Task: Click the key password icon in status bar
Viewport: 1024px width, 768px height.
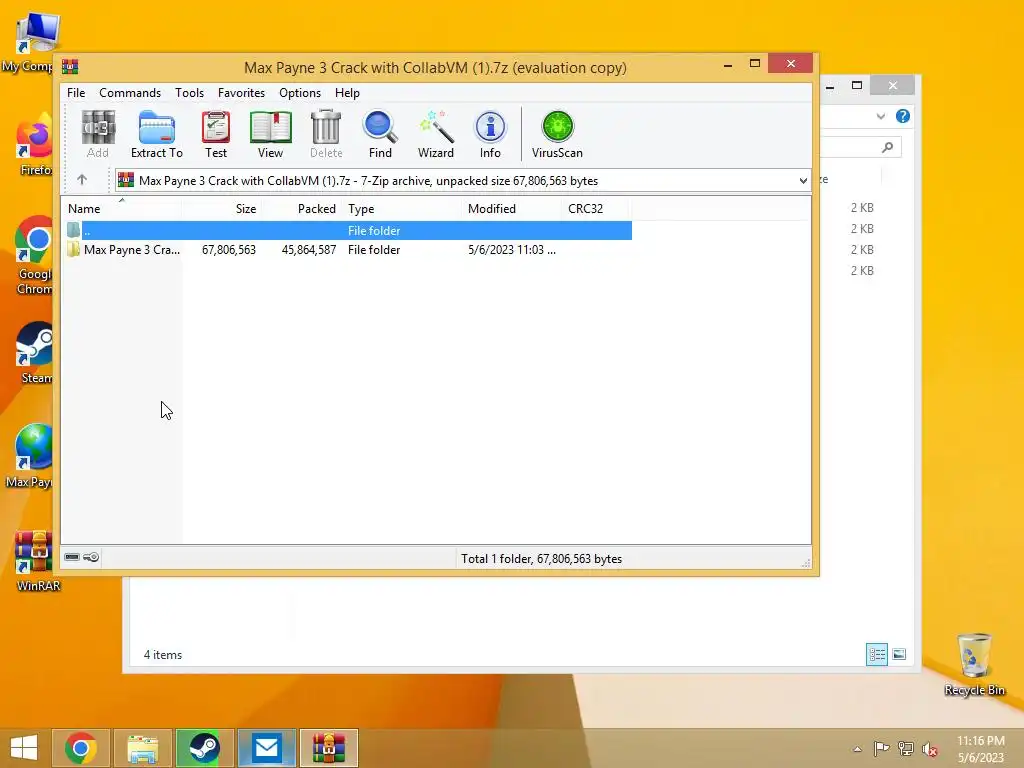Action: pos(91,557)
